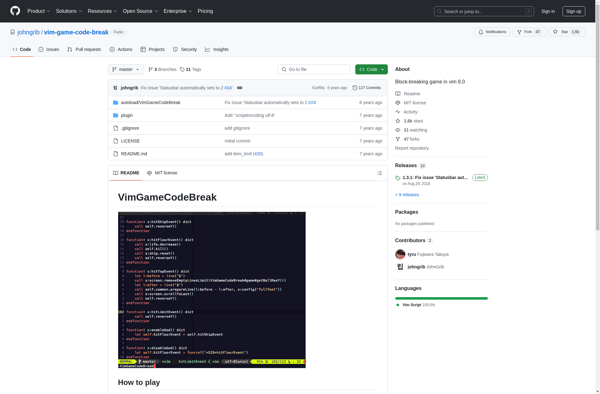Focus the Search or jump to field

(x=484, y=11)
